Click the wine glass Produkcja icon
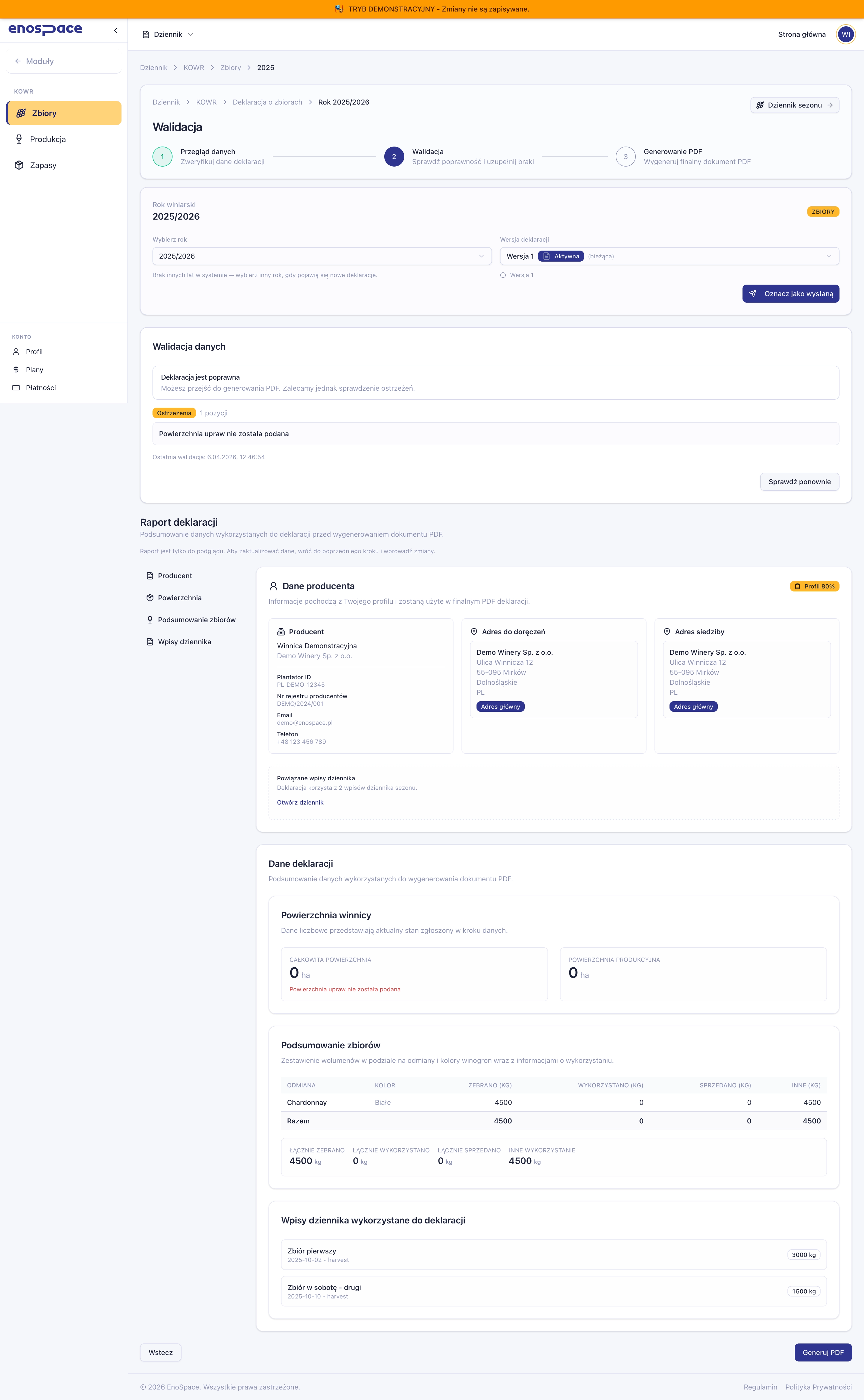The height and width of the screenshot is (1400, 864). click(19, 139)
